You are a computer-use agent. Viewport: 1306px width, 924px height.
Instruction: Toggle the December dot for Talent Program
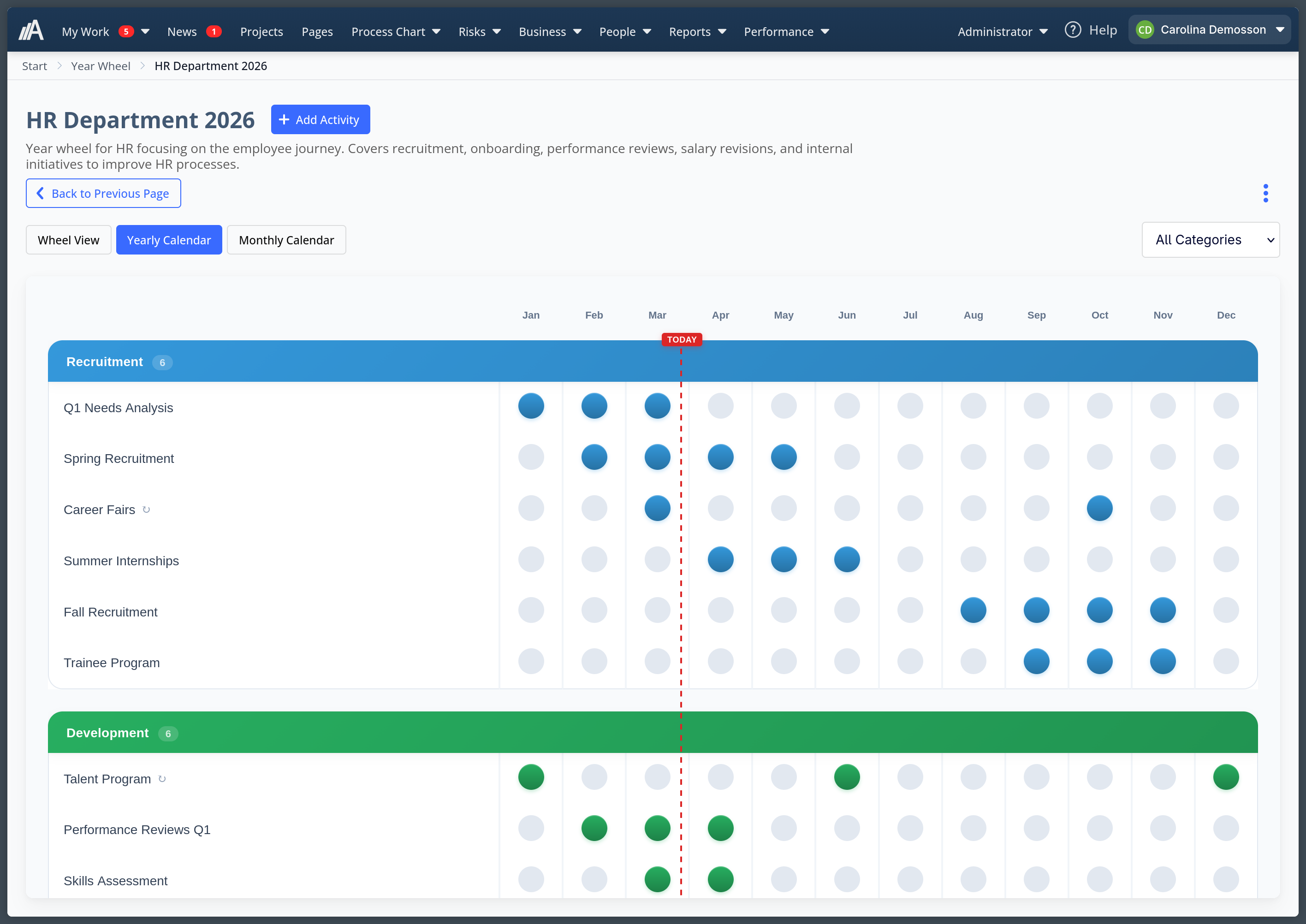point(1226,776)
